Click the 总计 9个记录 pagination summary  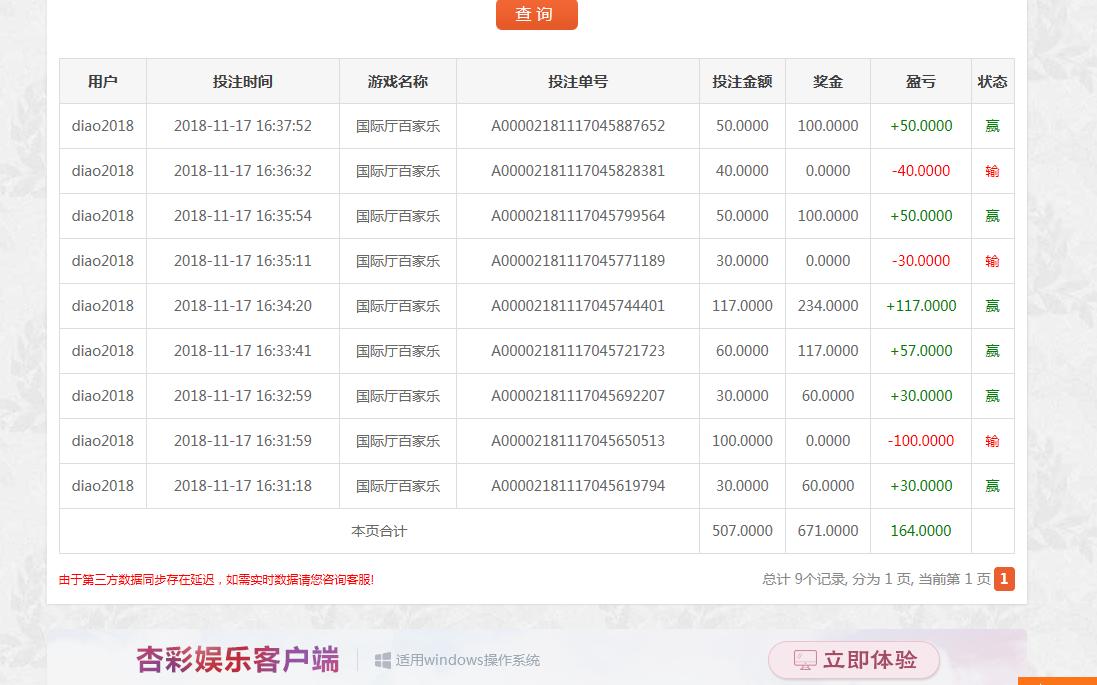pos(877,579)
